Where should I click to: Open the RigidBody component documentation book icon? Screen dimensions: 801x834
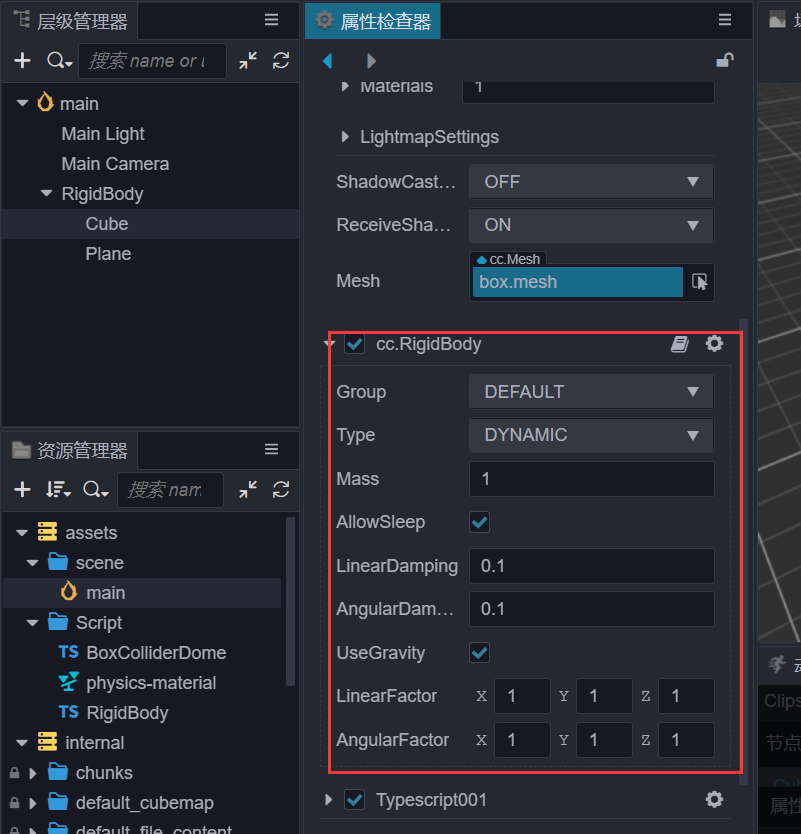pyautogui.click(x=680, y=343)
